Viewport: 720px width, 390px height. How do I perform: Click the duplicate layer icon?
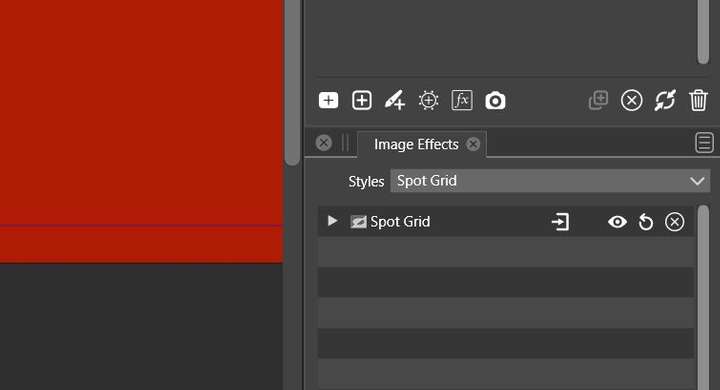(x=598, y=101)
